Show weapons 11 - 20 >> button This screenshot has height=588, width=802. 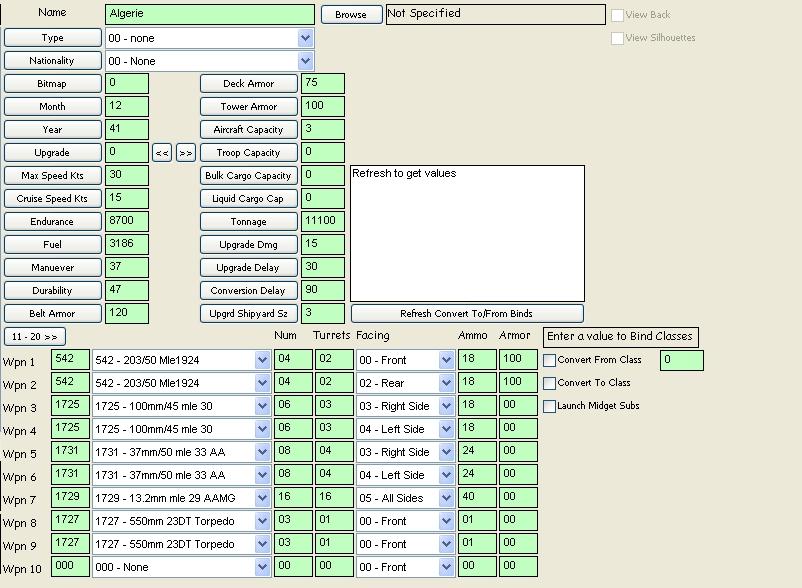click(35, 336)
